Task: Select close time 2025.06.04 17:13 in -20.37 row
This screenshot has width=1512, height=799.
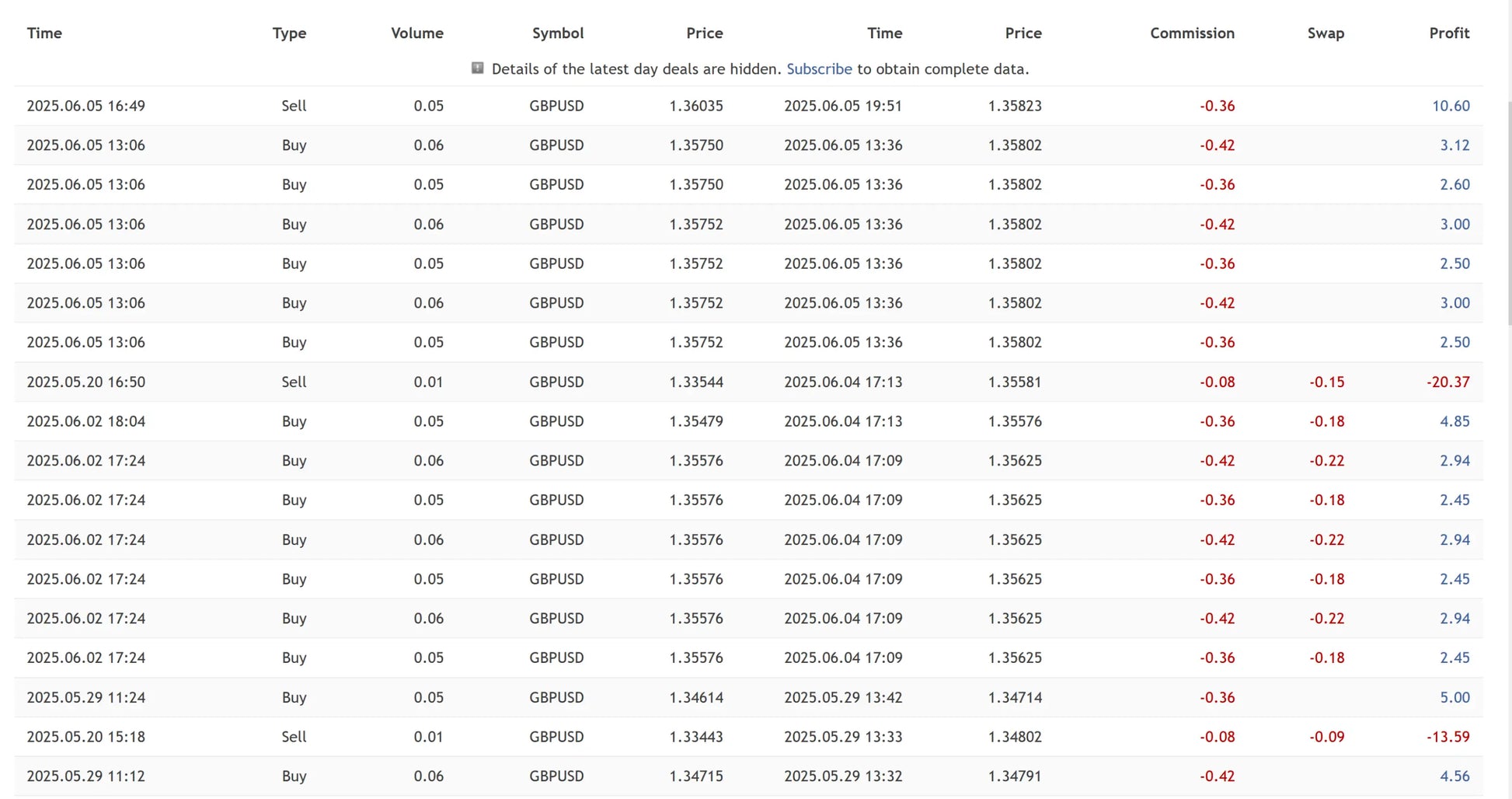Action: pos(843,382)
